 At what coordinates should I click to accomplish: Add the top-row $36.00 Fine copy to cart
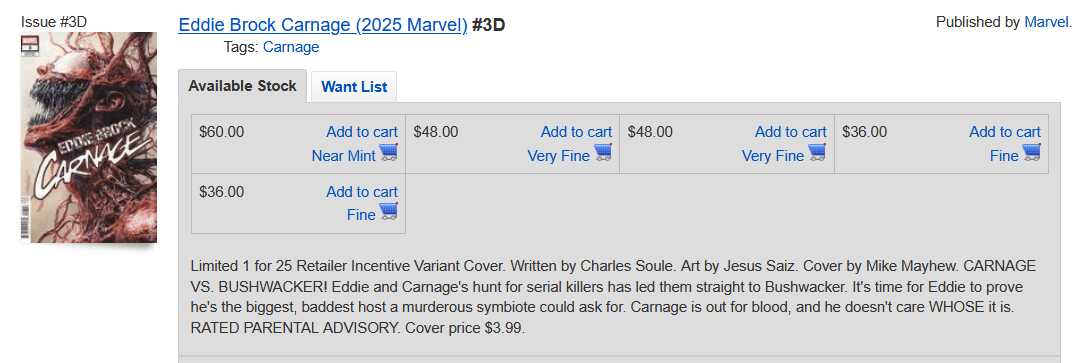coord(1005,132)
